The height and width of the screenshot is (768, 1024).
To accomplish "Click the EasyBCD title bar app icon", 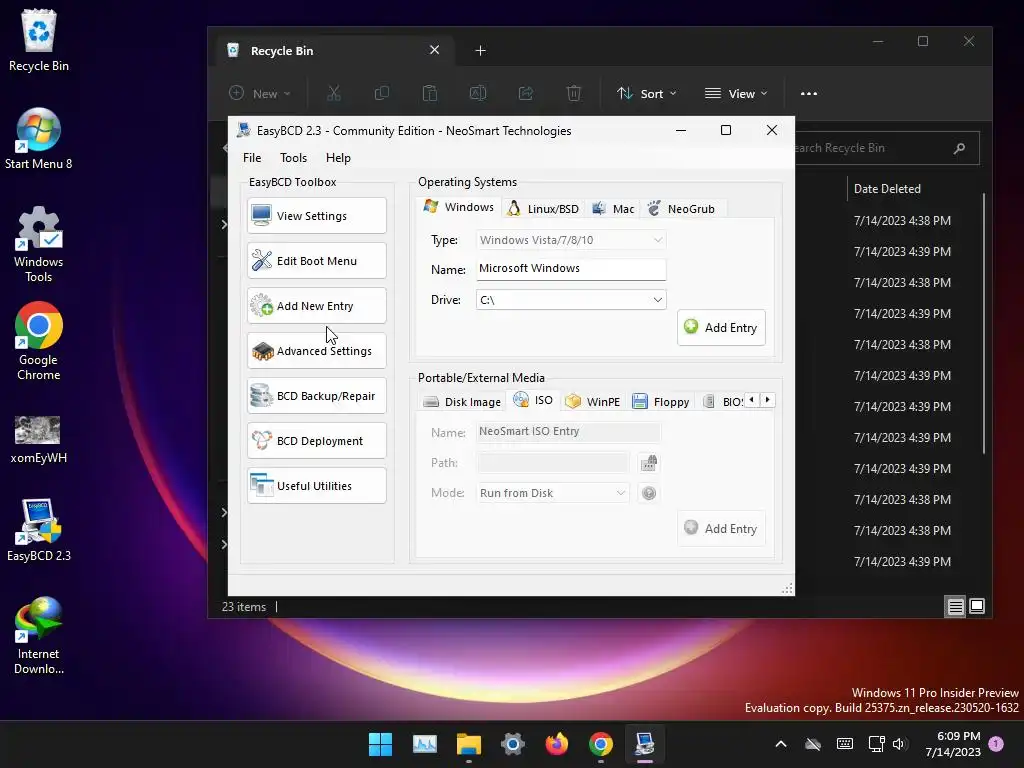I will pyautogui.click(x=244, y=130).
